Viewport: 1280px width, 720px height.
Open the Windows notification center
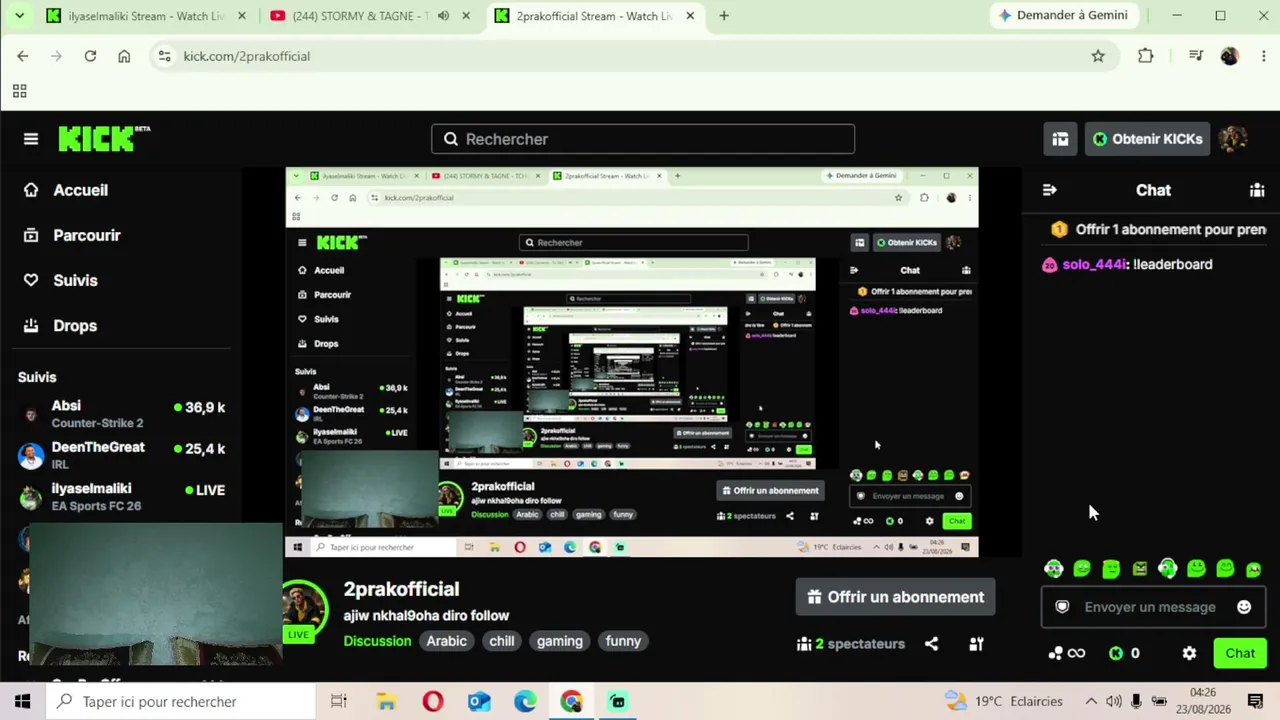click(1255, 702)
